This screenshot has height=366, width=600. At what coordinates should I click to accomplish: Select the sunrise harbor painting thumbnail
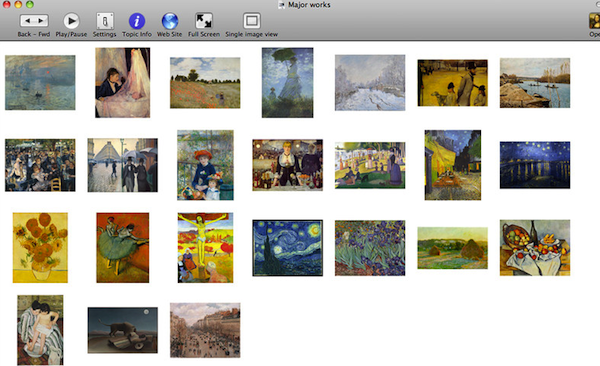click(40, 83)
